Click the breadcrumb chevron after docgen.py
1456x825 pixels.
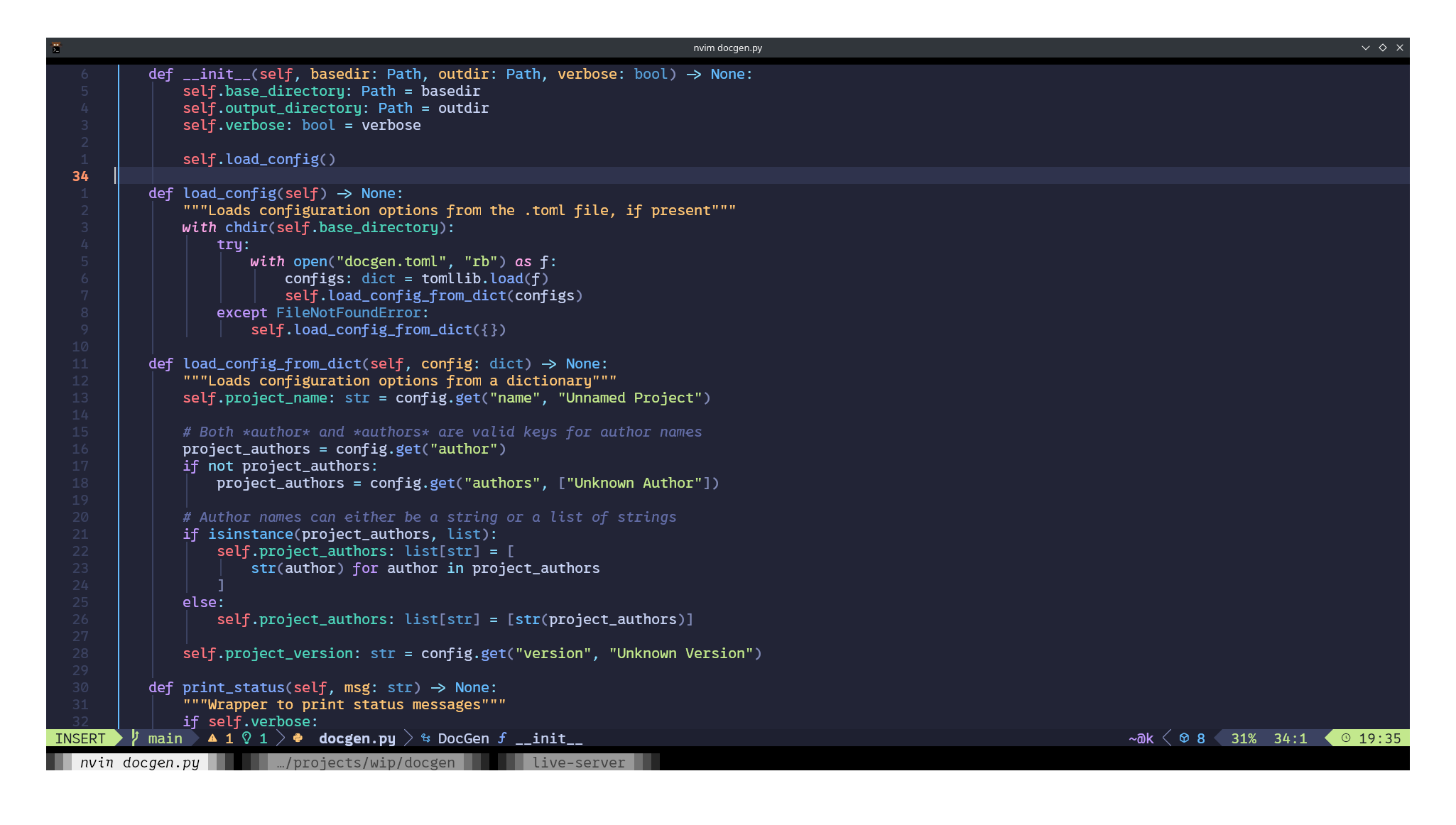coord(408,738)
